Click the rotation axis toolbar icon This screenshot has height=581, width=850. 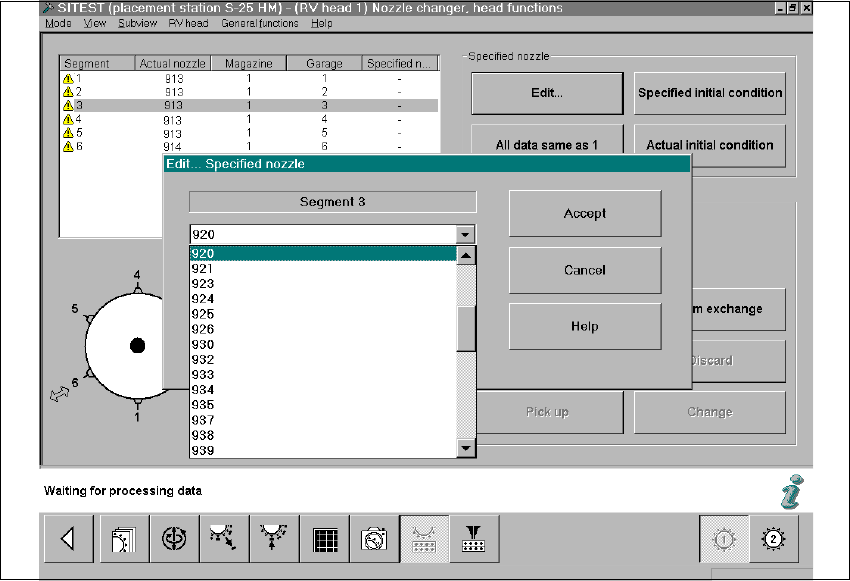[174, 540]
